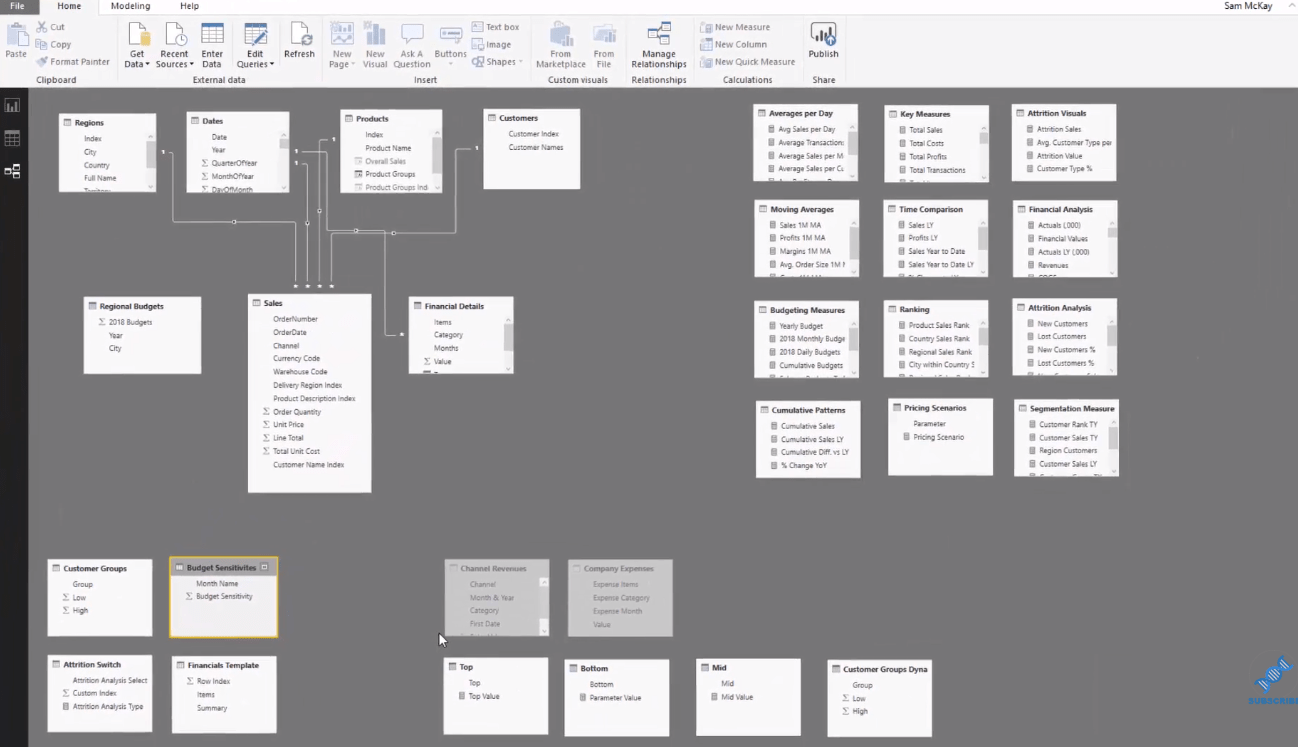
Task: Insert an Image
Action: (491, 44)
